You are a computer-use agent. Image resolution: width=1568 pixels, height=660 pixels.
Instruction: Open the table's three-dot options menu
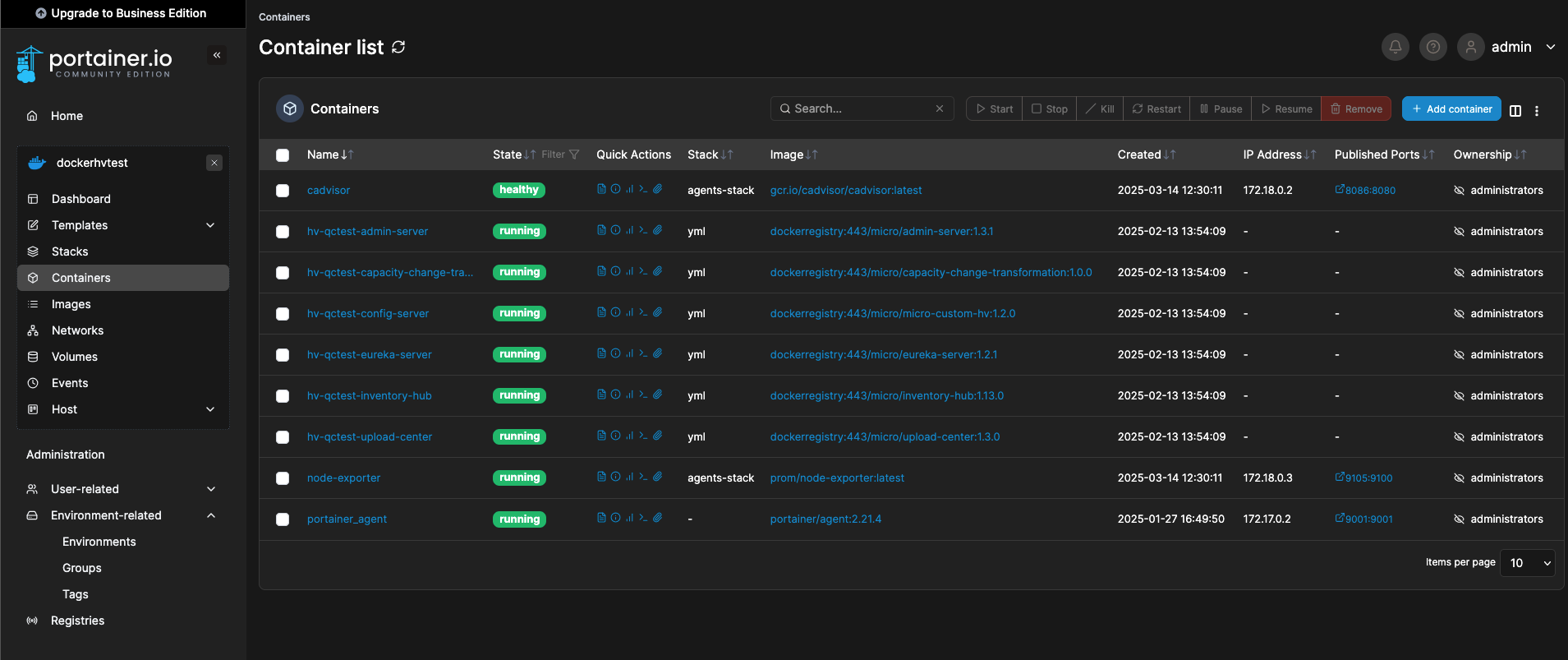tap(1537, 110)
